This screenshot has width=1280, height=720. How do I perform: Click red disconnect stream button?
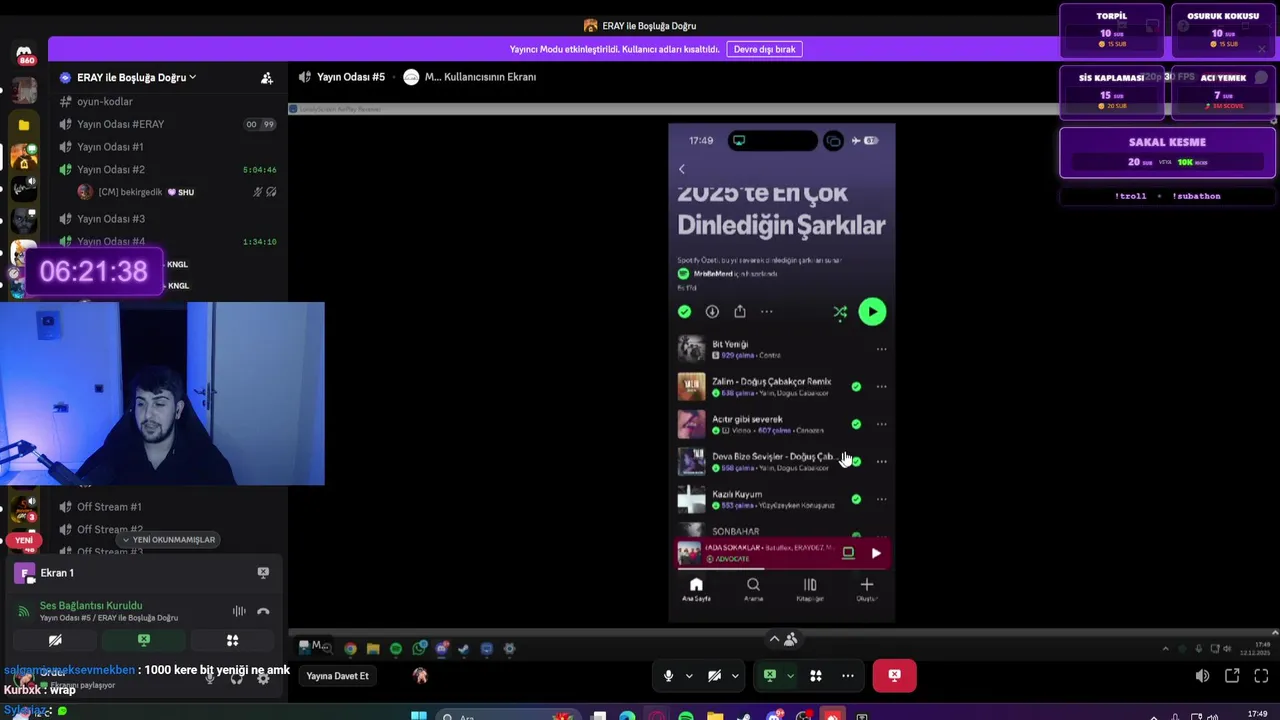pos(894,676)
